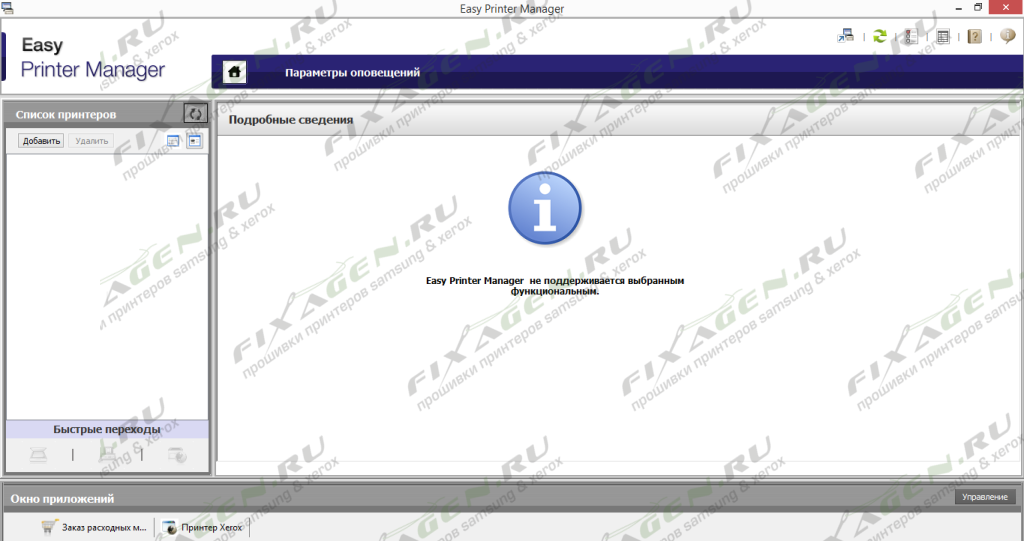Click the scanner quick link icon
The image size is (1024, 541).
click(39, 454)
